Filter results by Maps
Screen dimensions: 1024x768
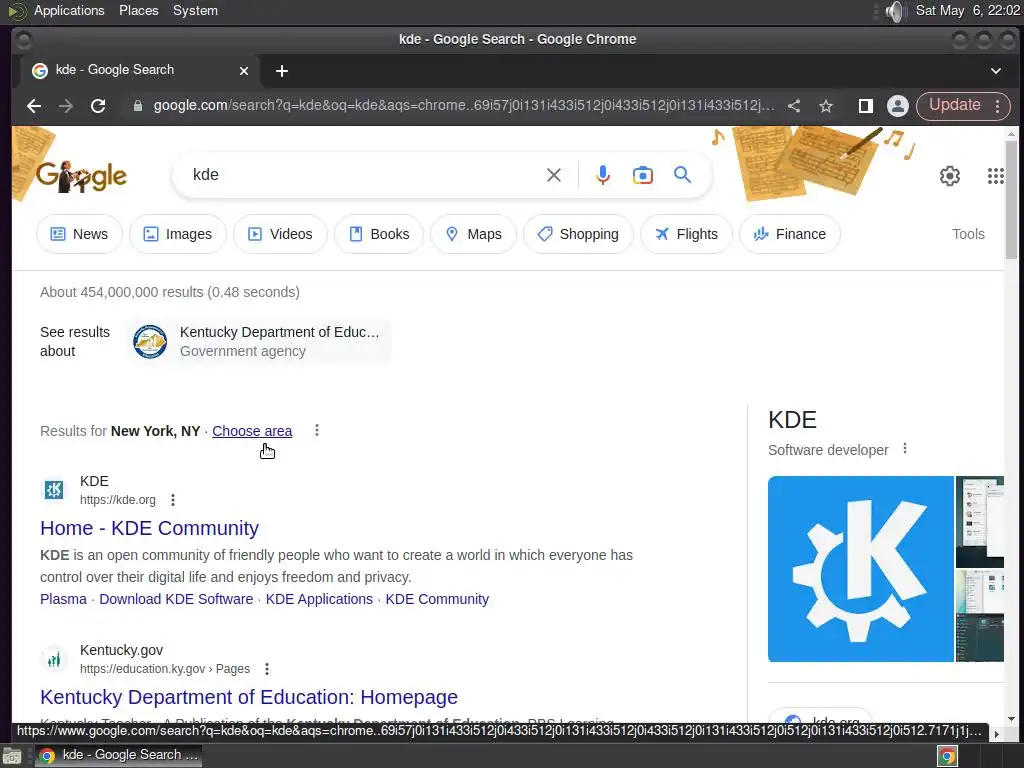click(x=473, y=234)
